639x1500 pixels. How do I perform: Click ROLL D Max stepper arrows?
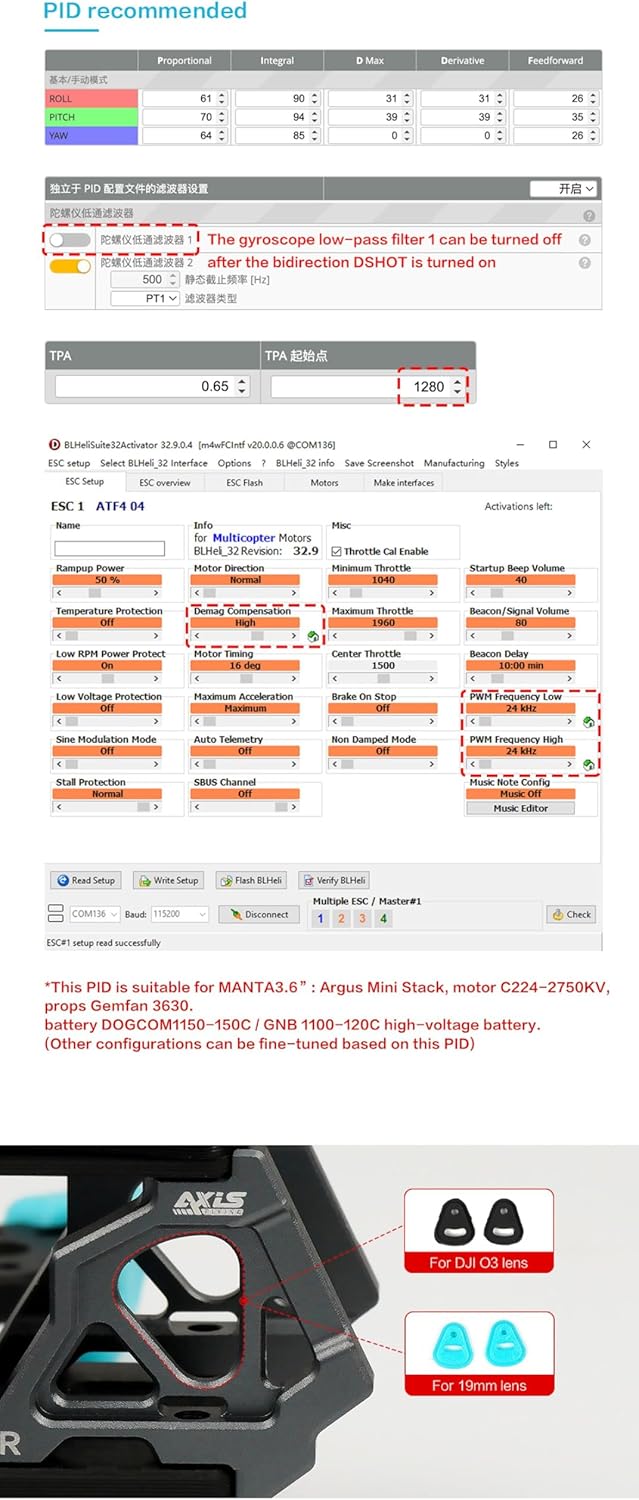pos(407,99)
